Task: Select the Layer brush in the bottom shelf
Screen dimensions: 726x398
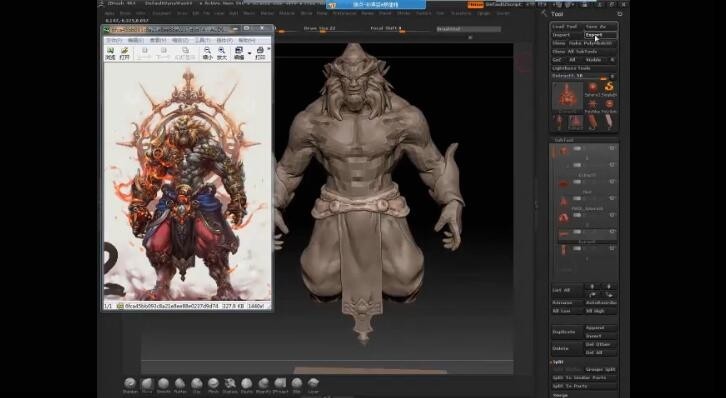Action: click(313, 384)
